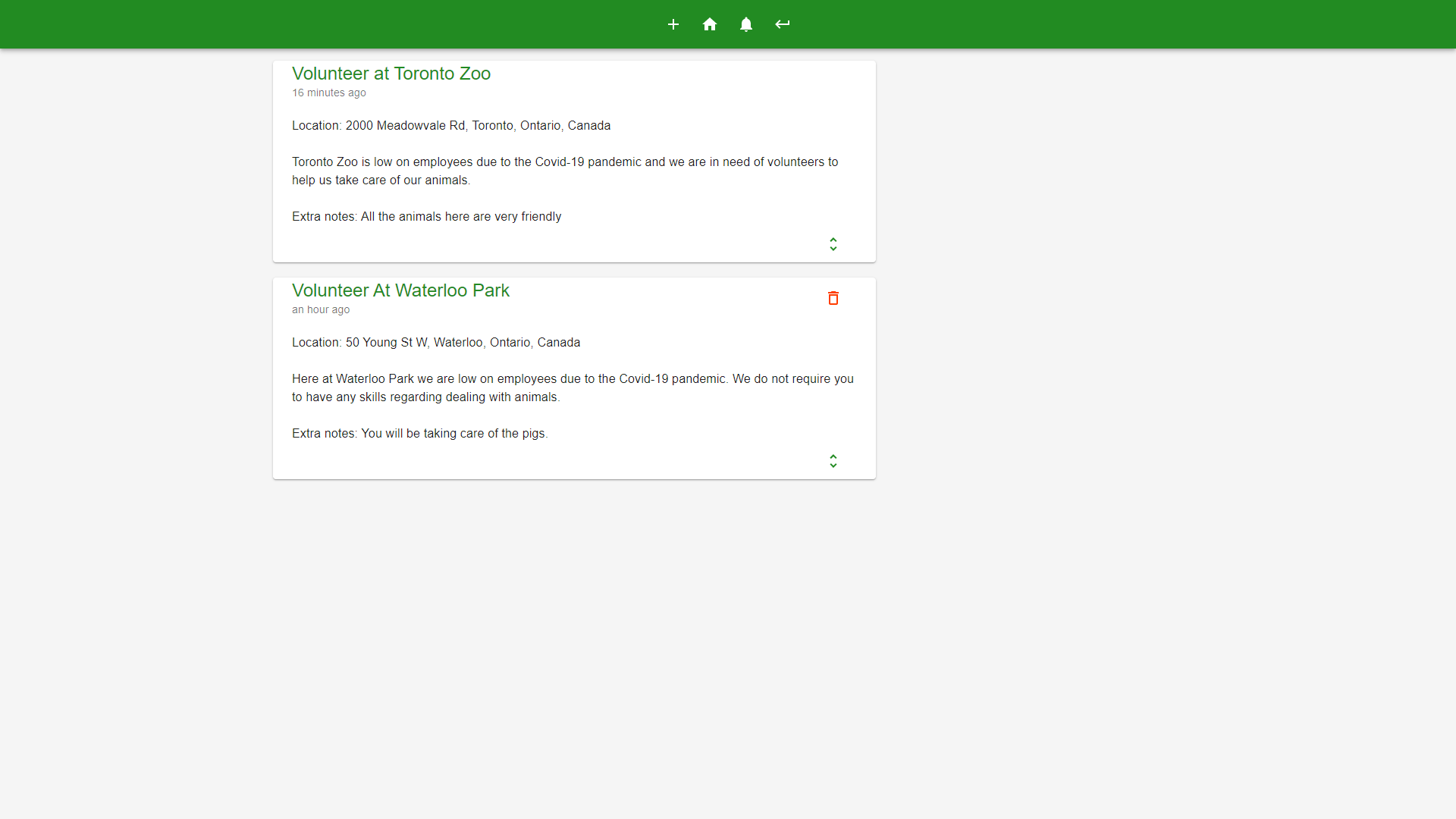The width and height of the screenshot is (1456, 819).
Task: Click the Waterloo Park description paragraph
Action: (572, 388)
